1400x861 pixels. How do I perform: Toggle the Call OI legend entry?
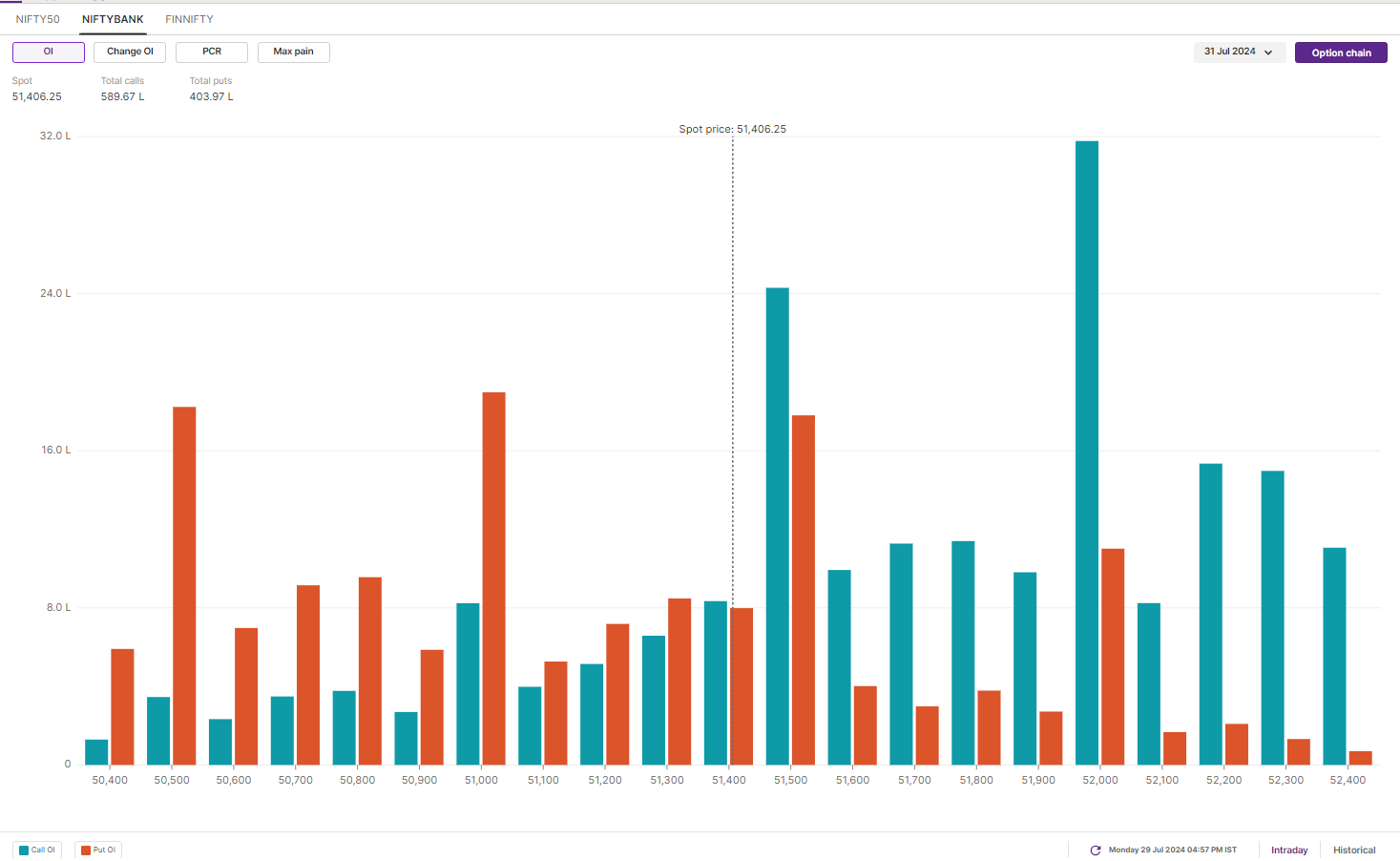[37, 850]
